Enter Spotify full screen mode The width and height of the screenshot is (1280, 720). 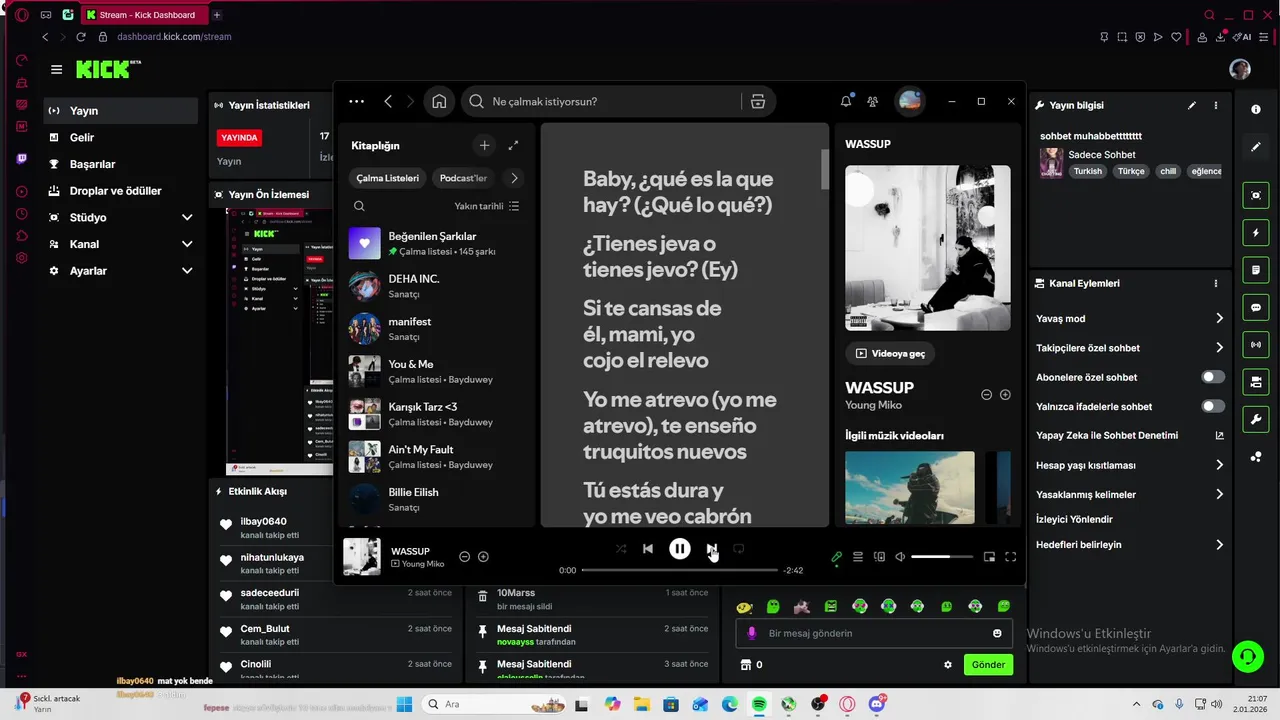pyautogui.click(x=1010, y=557)
